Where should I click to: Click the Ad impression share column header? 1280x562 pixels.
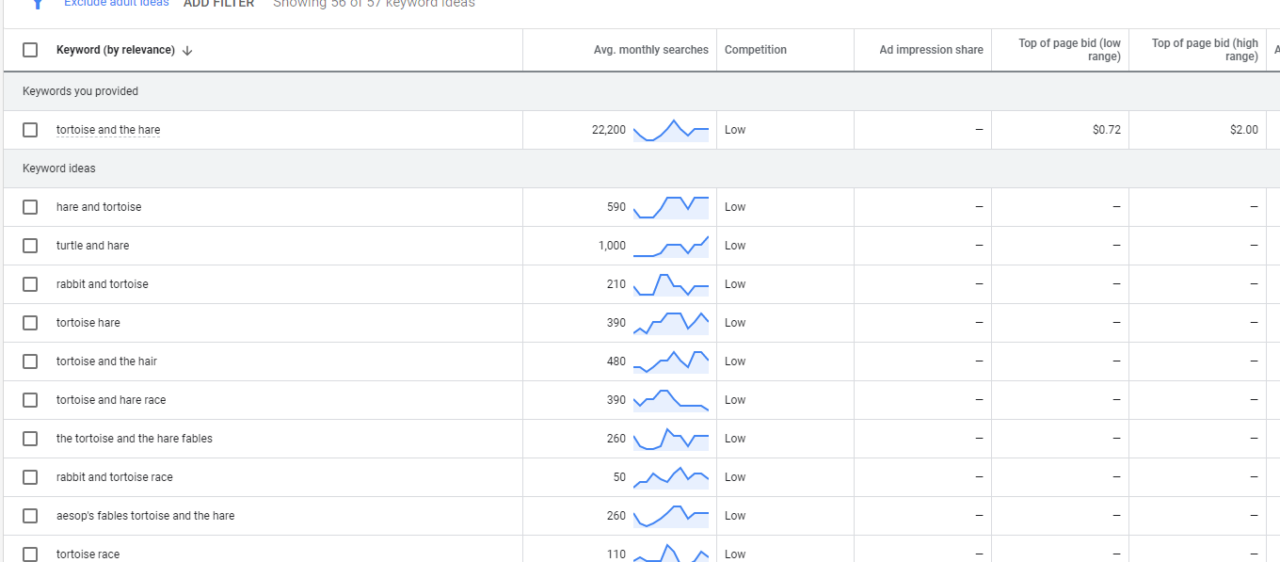click(931, 50)
